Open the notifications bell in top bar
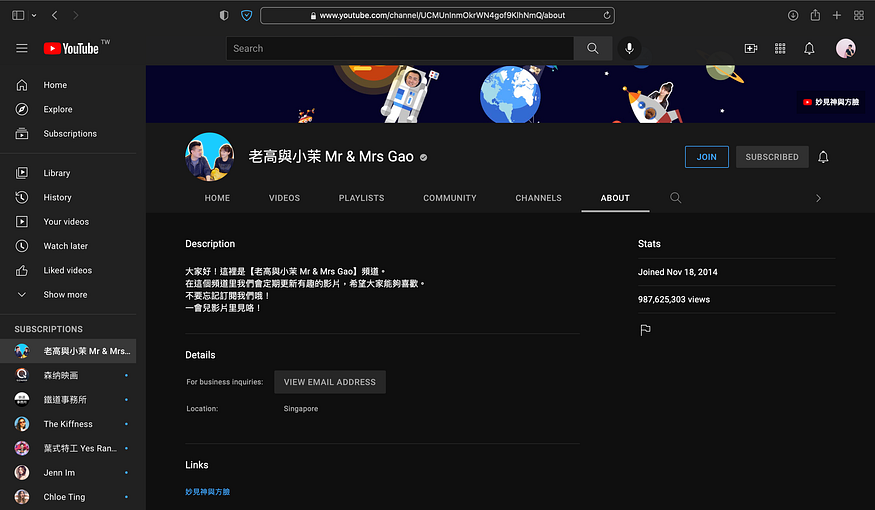Screen dimensions: 875x510 coord(809,49)
